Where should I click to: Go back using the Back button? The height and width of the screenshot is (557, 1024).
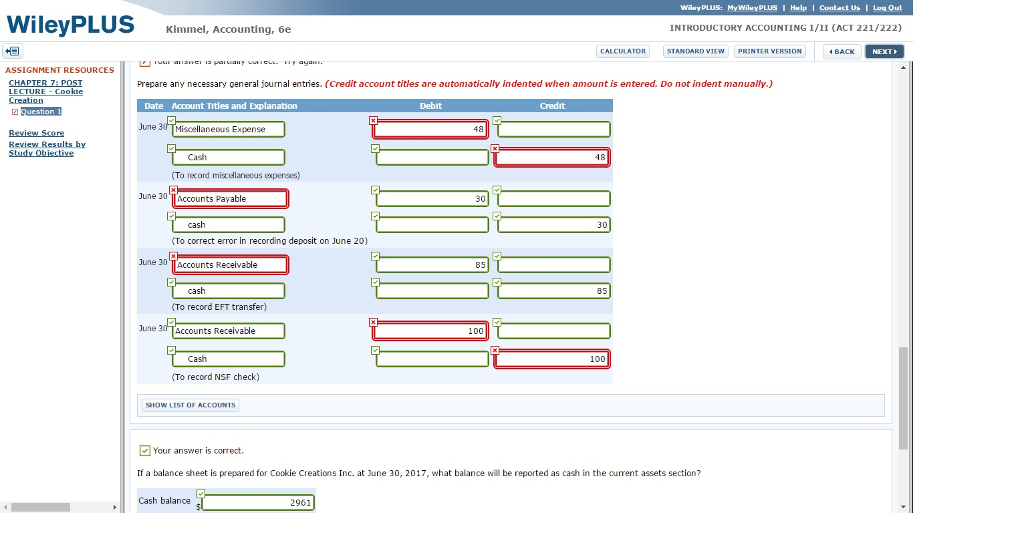point(842,51)
